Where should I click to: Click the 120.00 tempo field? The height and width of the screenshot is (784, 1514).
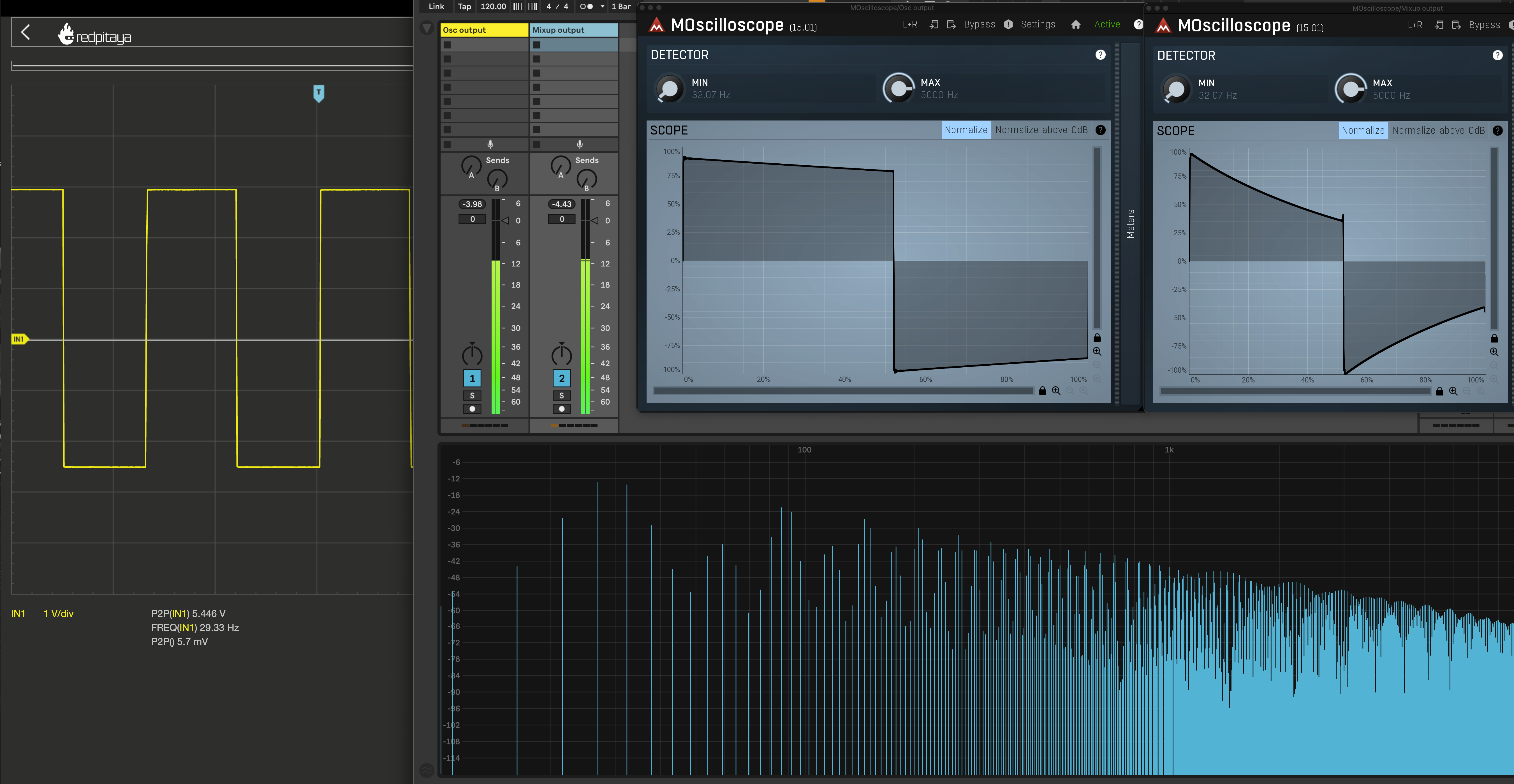(x=493, y=6)
